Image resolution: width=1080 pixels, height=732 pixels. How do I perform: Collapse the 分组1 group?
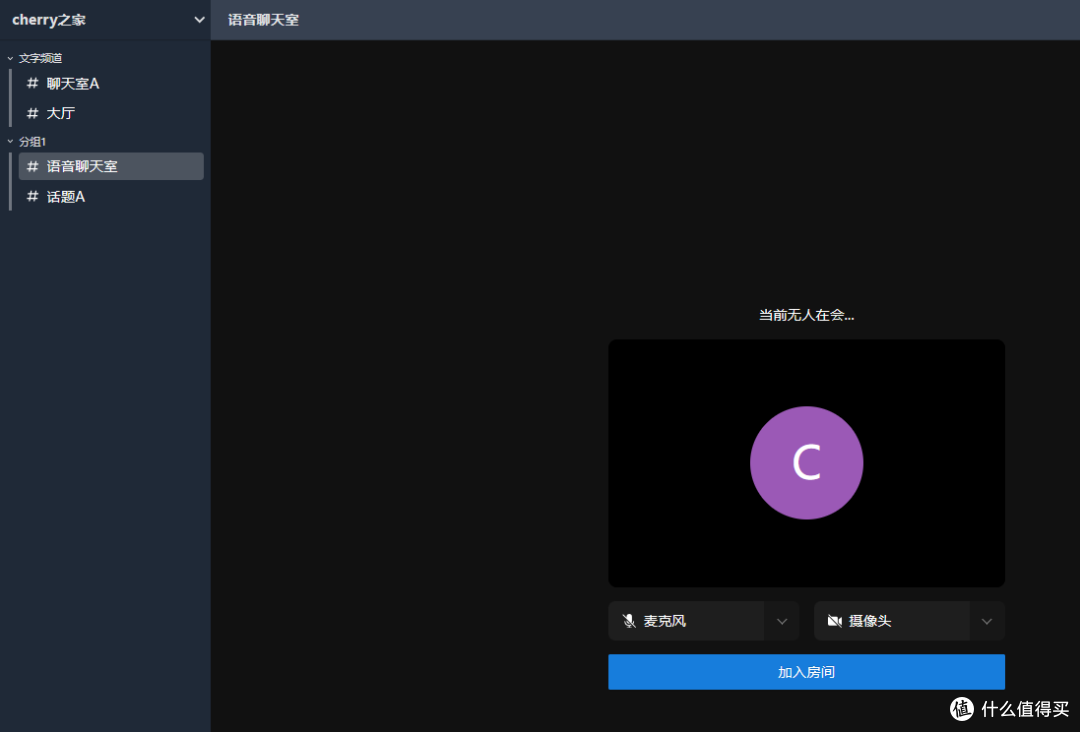pos(10,141)
